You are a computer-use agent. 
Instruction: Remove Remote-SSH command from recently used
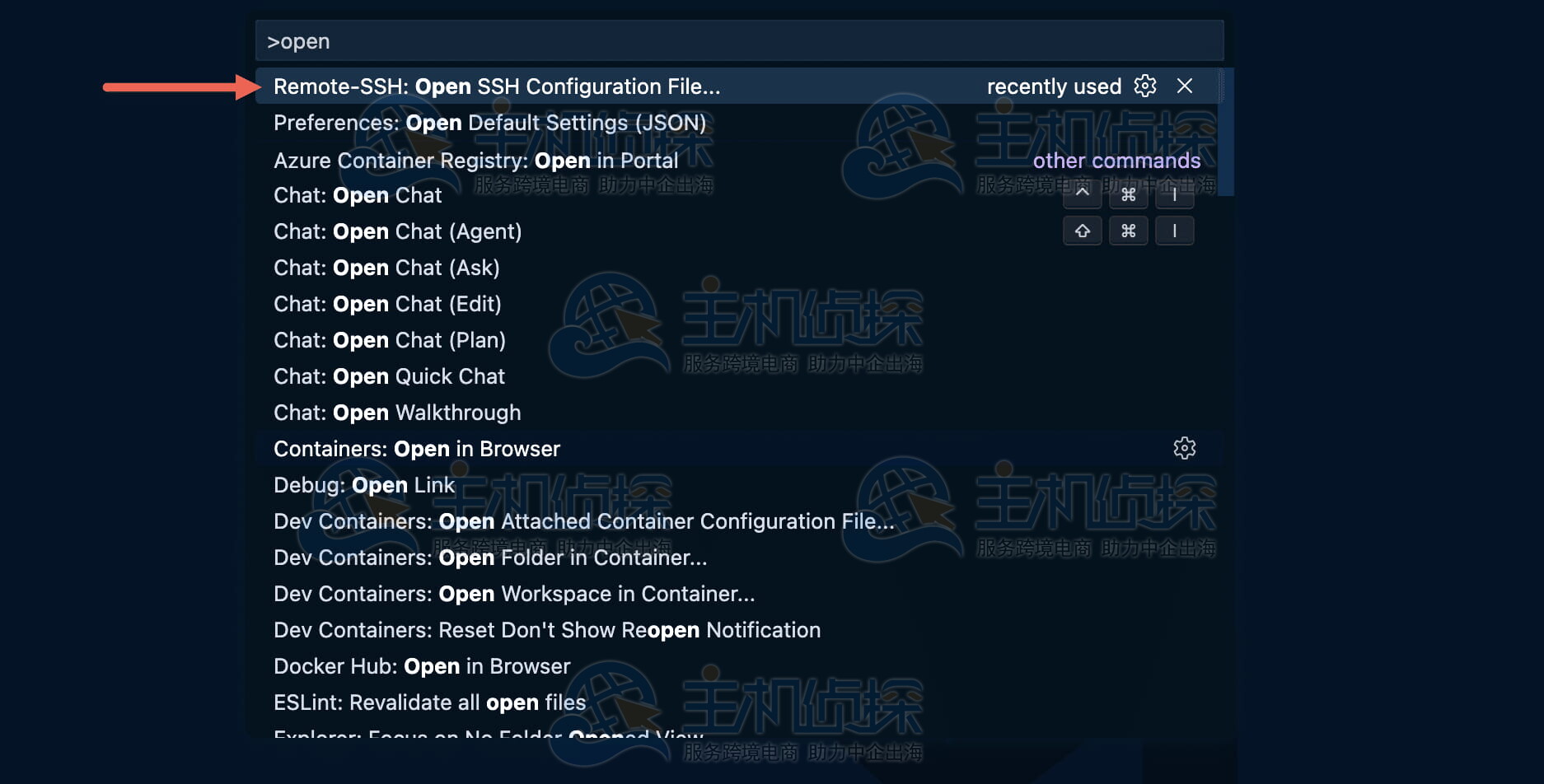[x=1185, y=86]
